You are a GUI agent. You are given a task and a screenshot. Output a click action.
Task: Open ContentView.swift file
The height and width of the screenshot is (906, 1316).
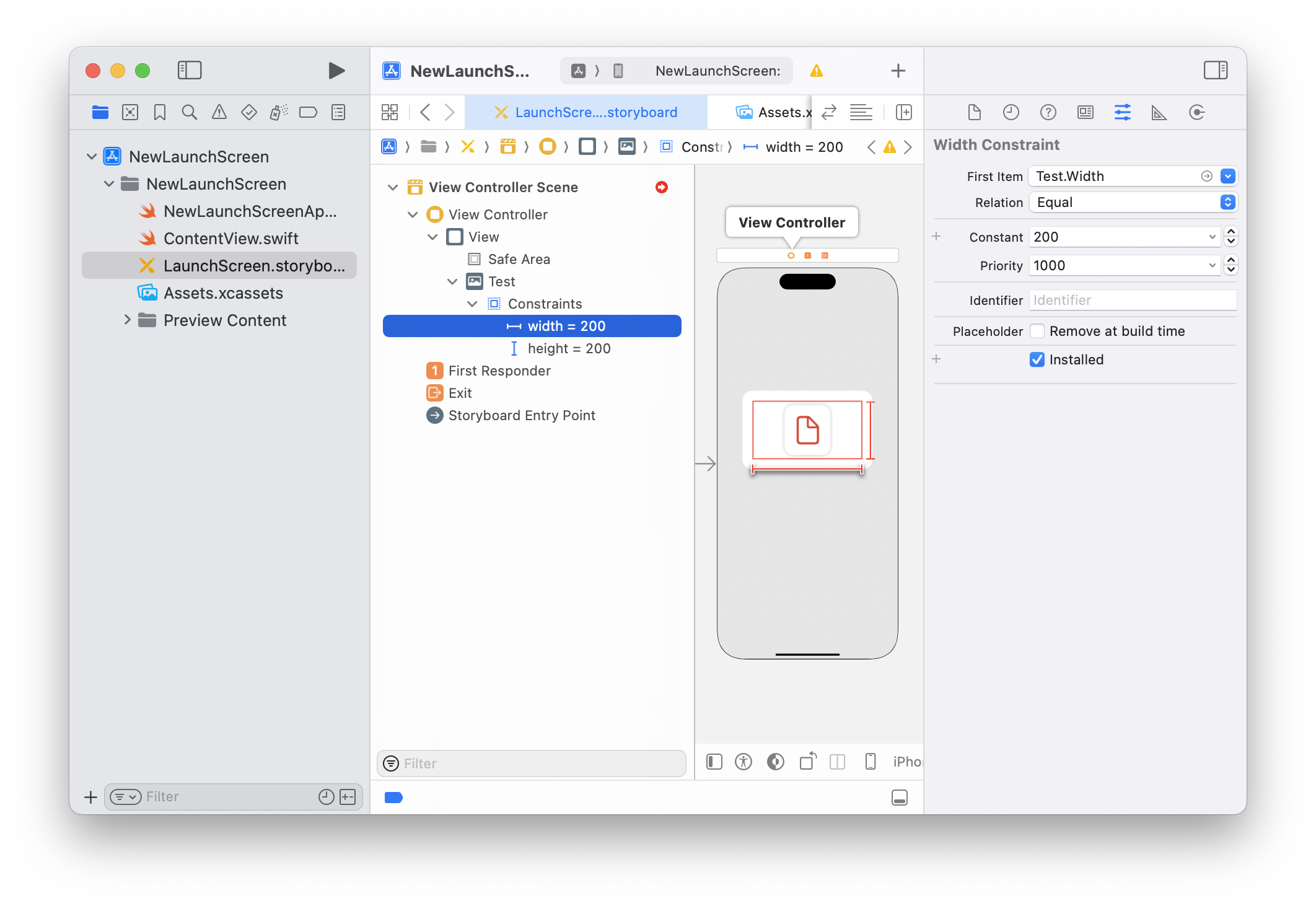(x=230, y=239)
